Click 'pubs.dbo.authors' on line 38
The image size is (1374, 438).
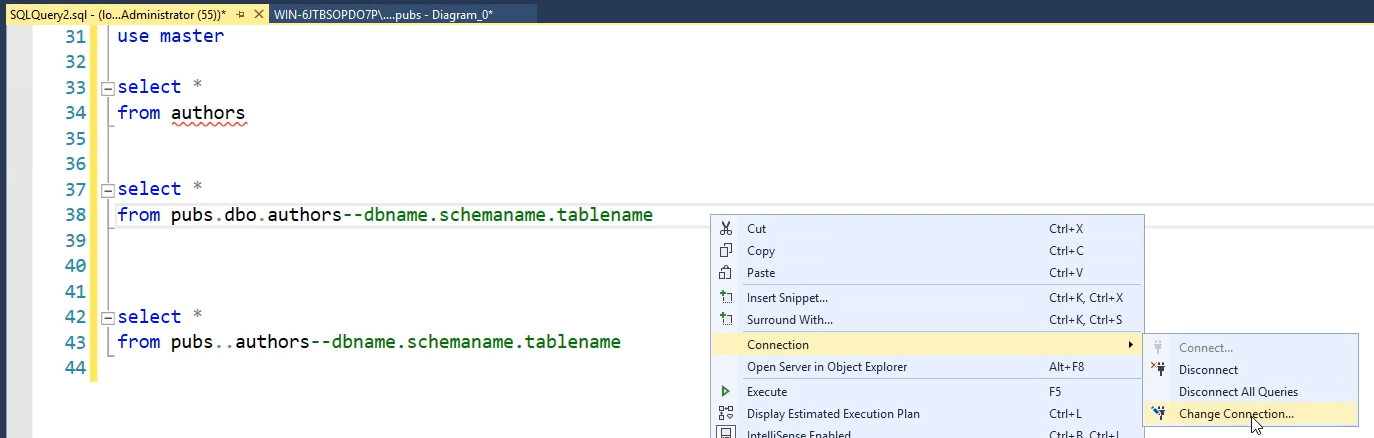pos(256,215)
